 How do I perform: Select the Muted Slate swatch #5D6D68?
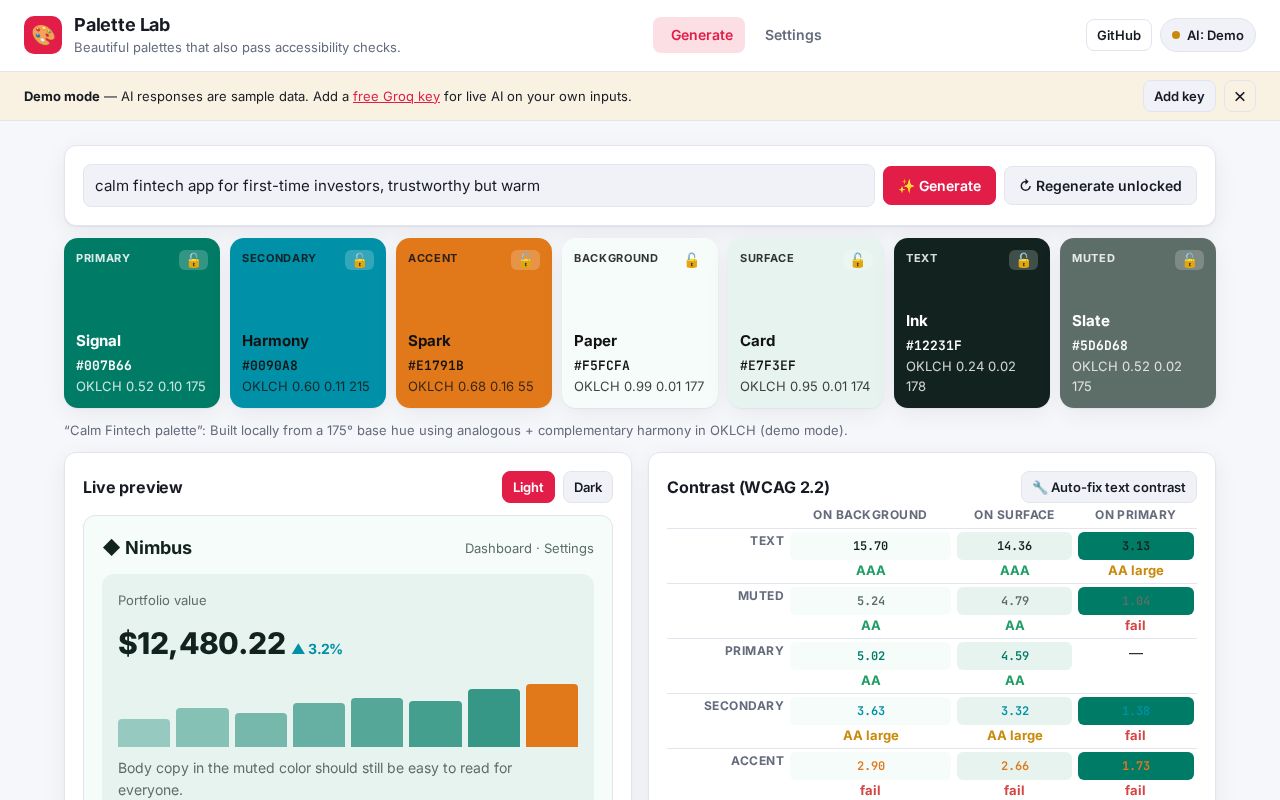(1138, 323)
